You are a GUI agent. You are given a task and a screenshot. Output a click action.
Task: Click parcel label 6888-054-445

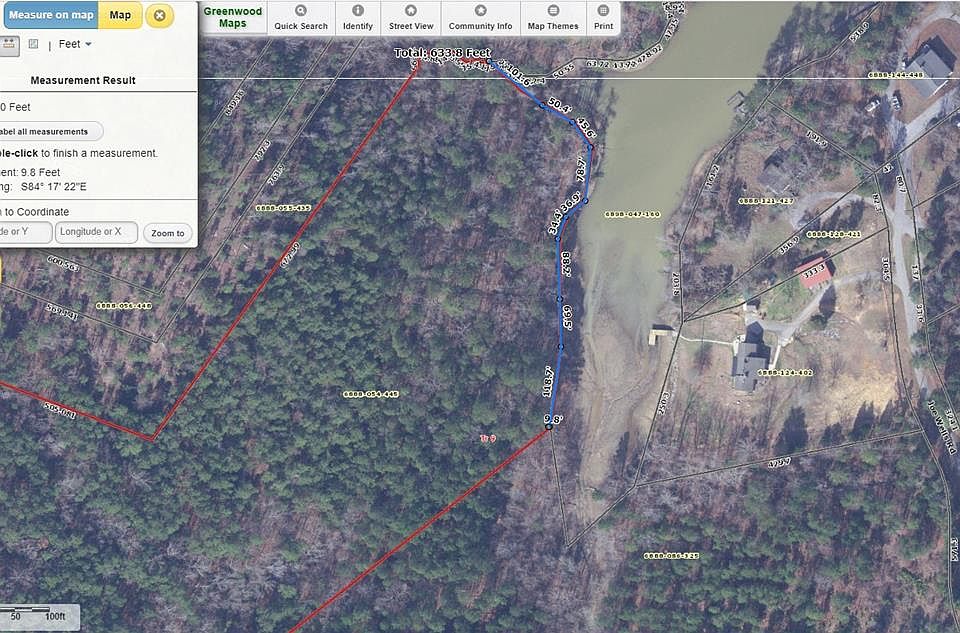(x=371, y=394)
